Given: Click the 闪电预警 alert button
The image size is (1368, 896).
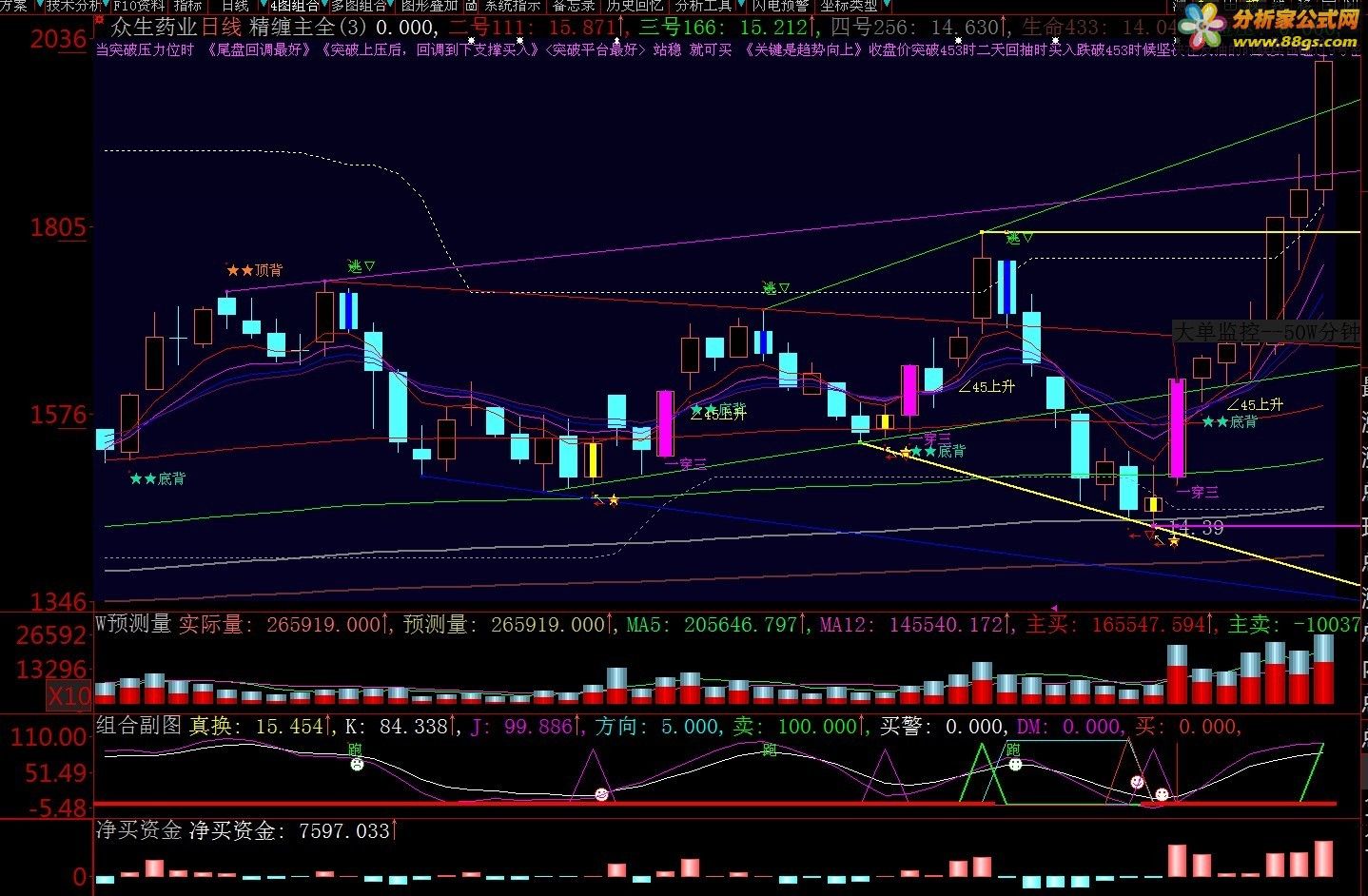Looking at the screenshot, I should pos(780,6).
